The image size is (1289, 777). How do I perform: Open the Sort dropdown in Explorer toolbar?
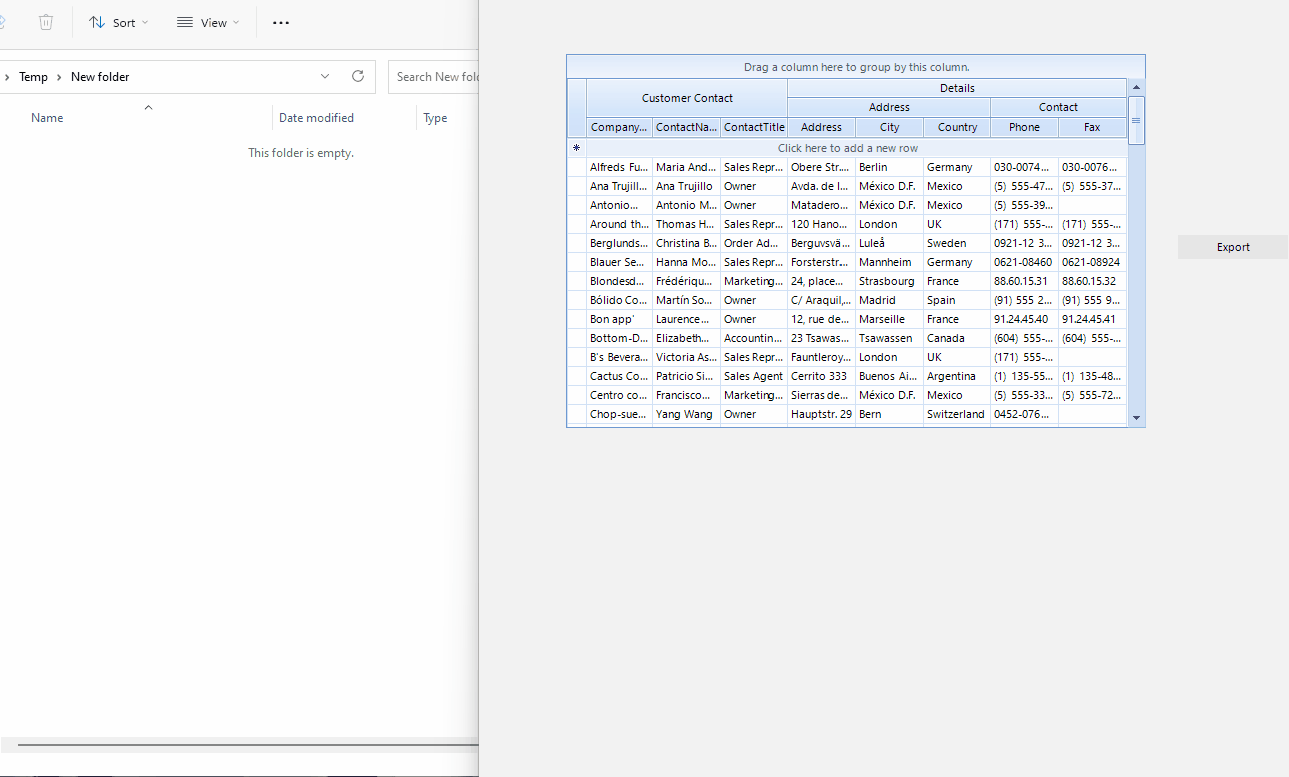click(x=118, y=22)
